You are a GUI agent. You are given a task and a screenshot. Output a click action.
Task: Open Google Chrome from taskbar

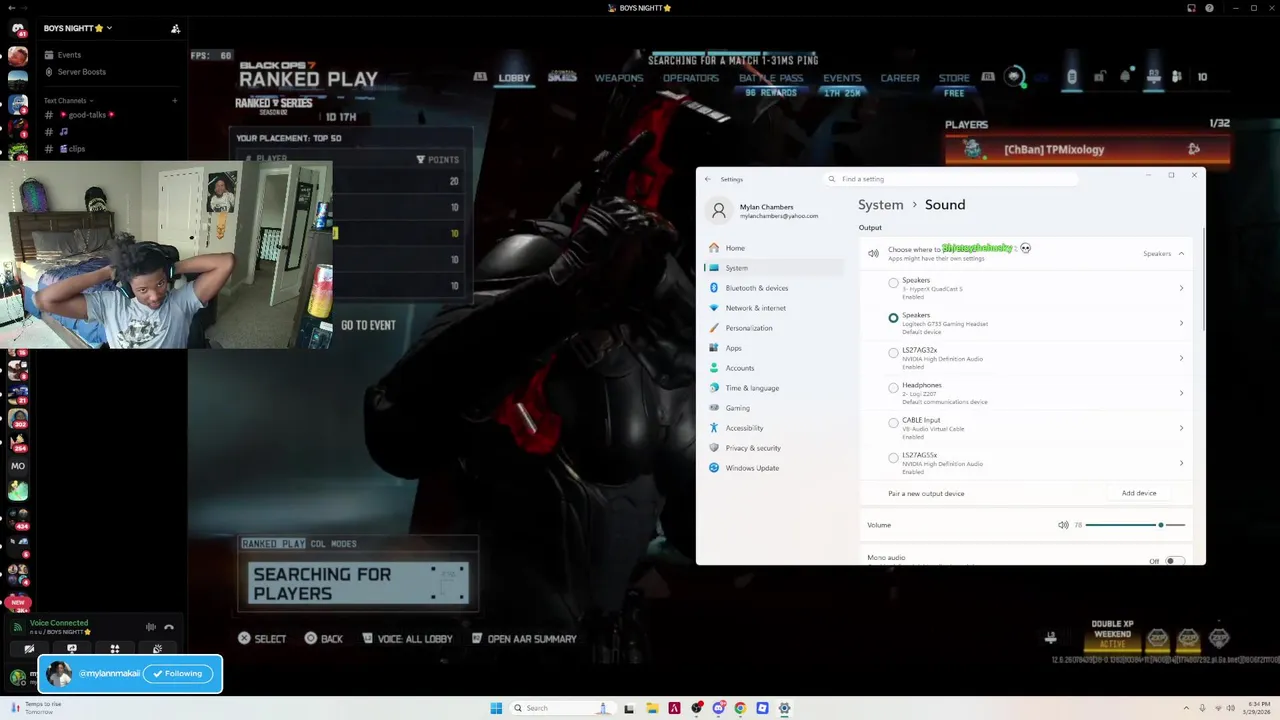[740, 708]
